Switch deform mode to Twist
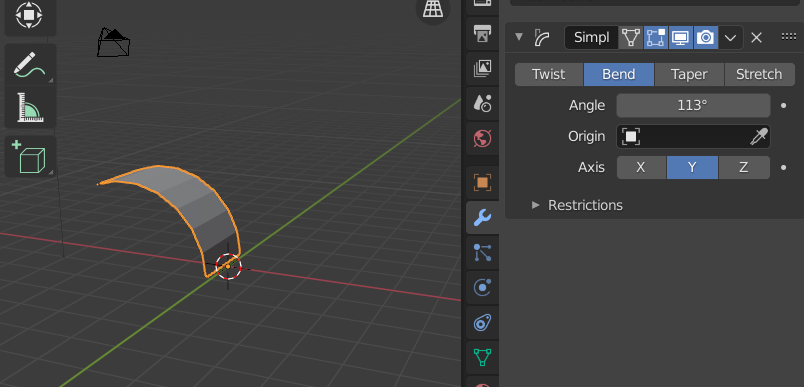Image resolution: width=804 pixels, height=387 pixels. [x=549, y=74]
